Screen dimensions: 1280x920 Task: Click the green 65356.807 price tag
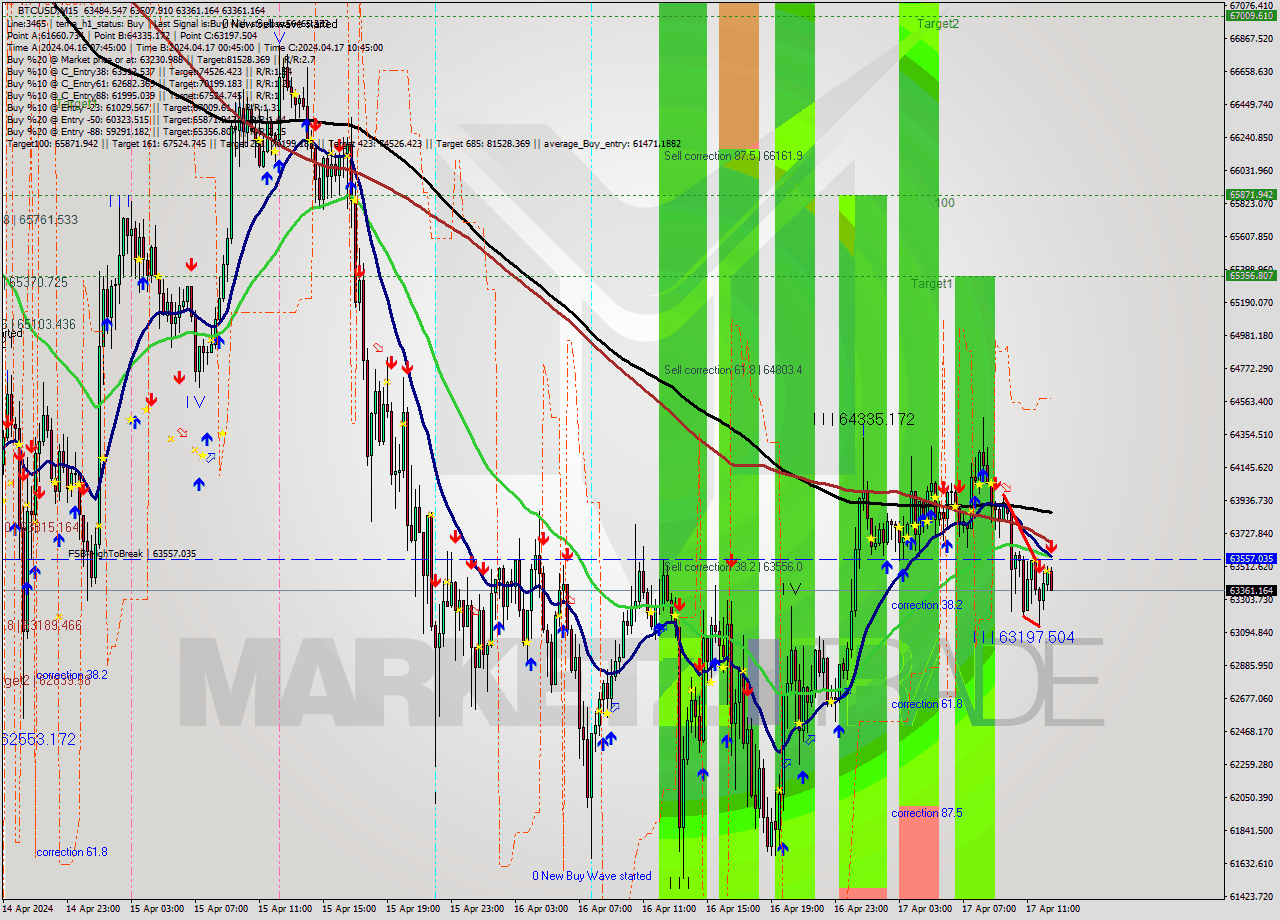(x=1251, y=275)
